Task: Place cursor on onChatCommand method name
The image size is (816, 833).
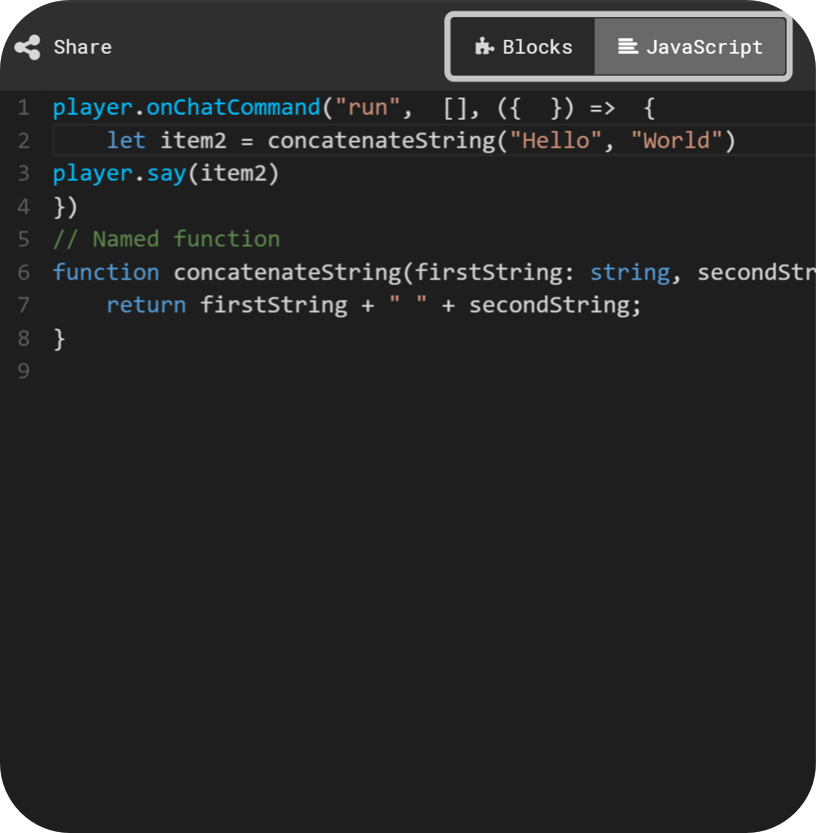Action: point(232,108)
